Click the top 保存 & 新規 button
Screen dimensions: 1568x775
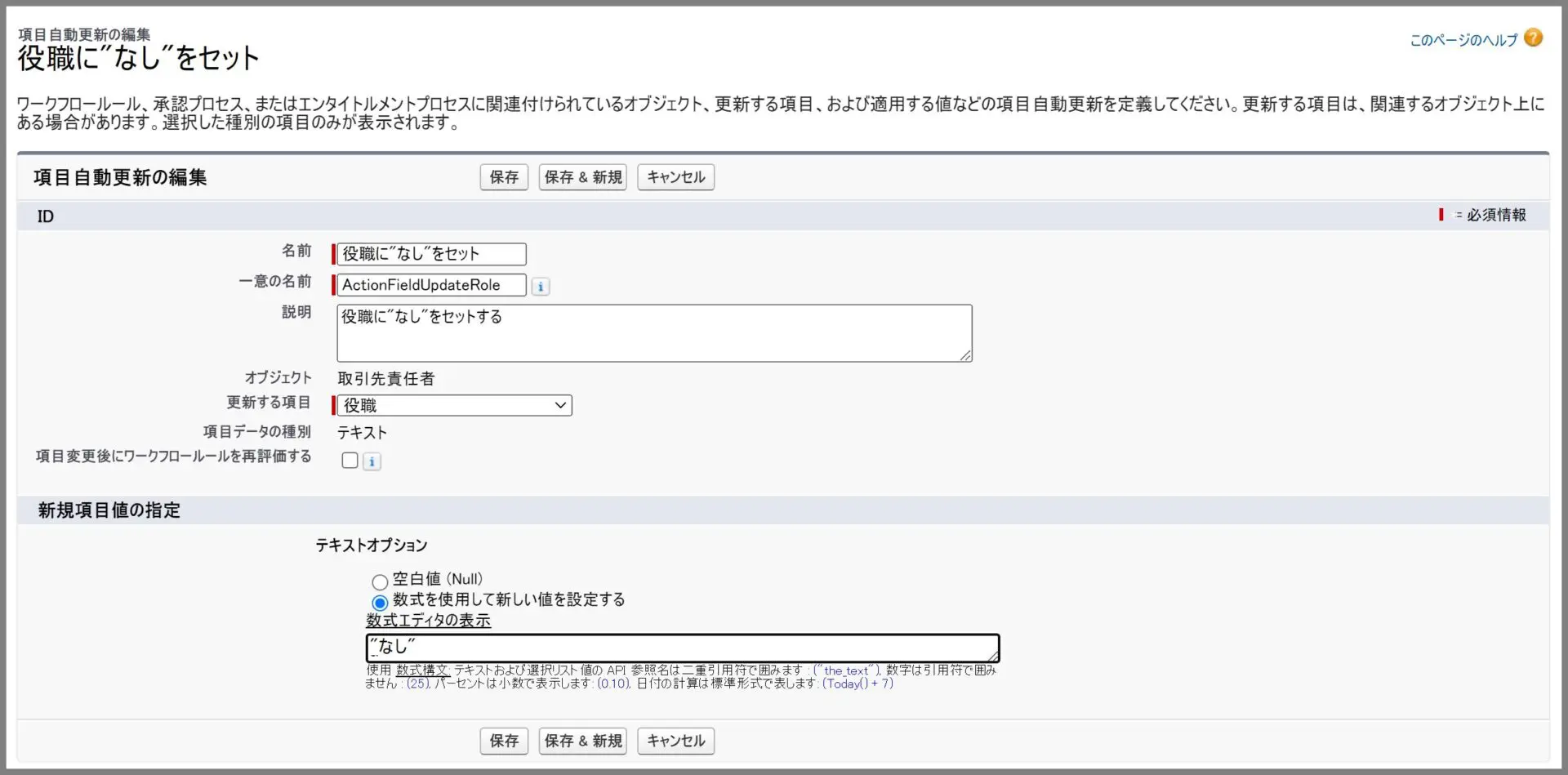click(x=582, y=177)
